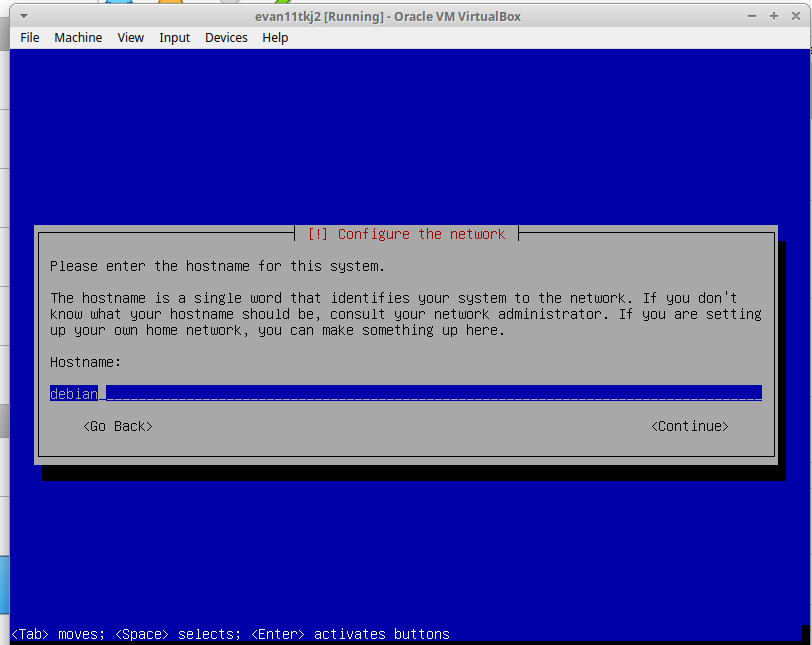Open the Help menu
The height and width of the screenshot is (645, 812).
click(x=275, y=38)
